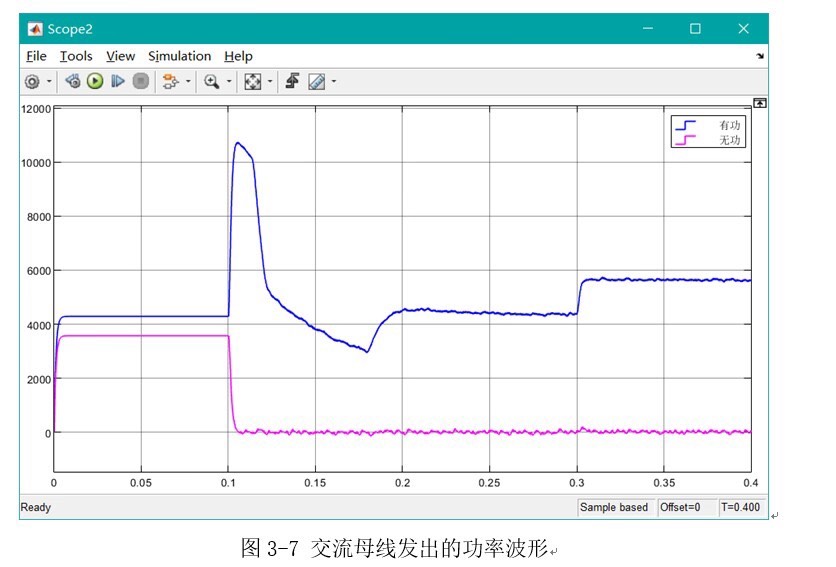The height and width of the screenshot is (567, 836).
Task: Select the Zoom magnifier tool
Action: point(212,81)
